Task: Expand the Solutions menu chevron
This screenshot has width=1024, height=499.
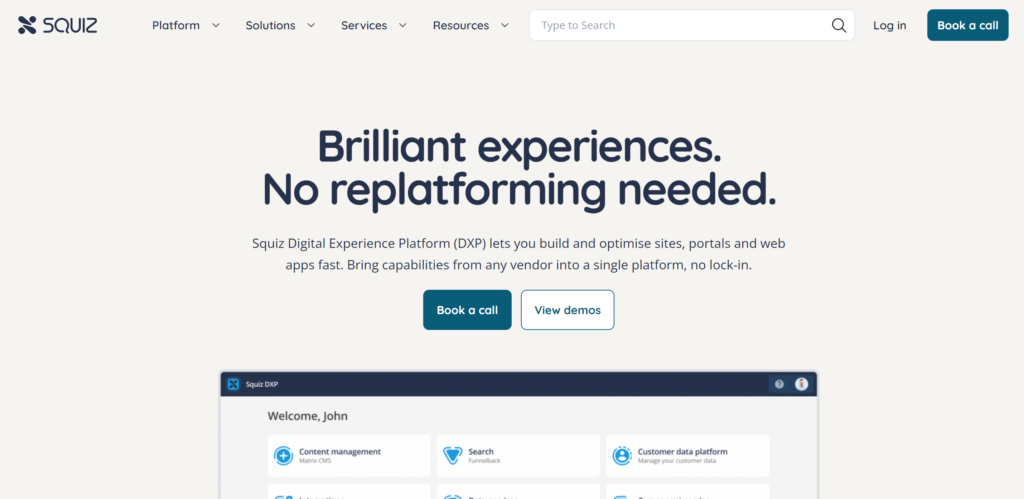Action: 312,25
